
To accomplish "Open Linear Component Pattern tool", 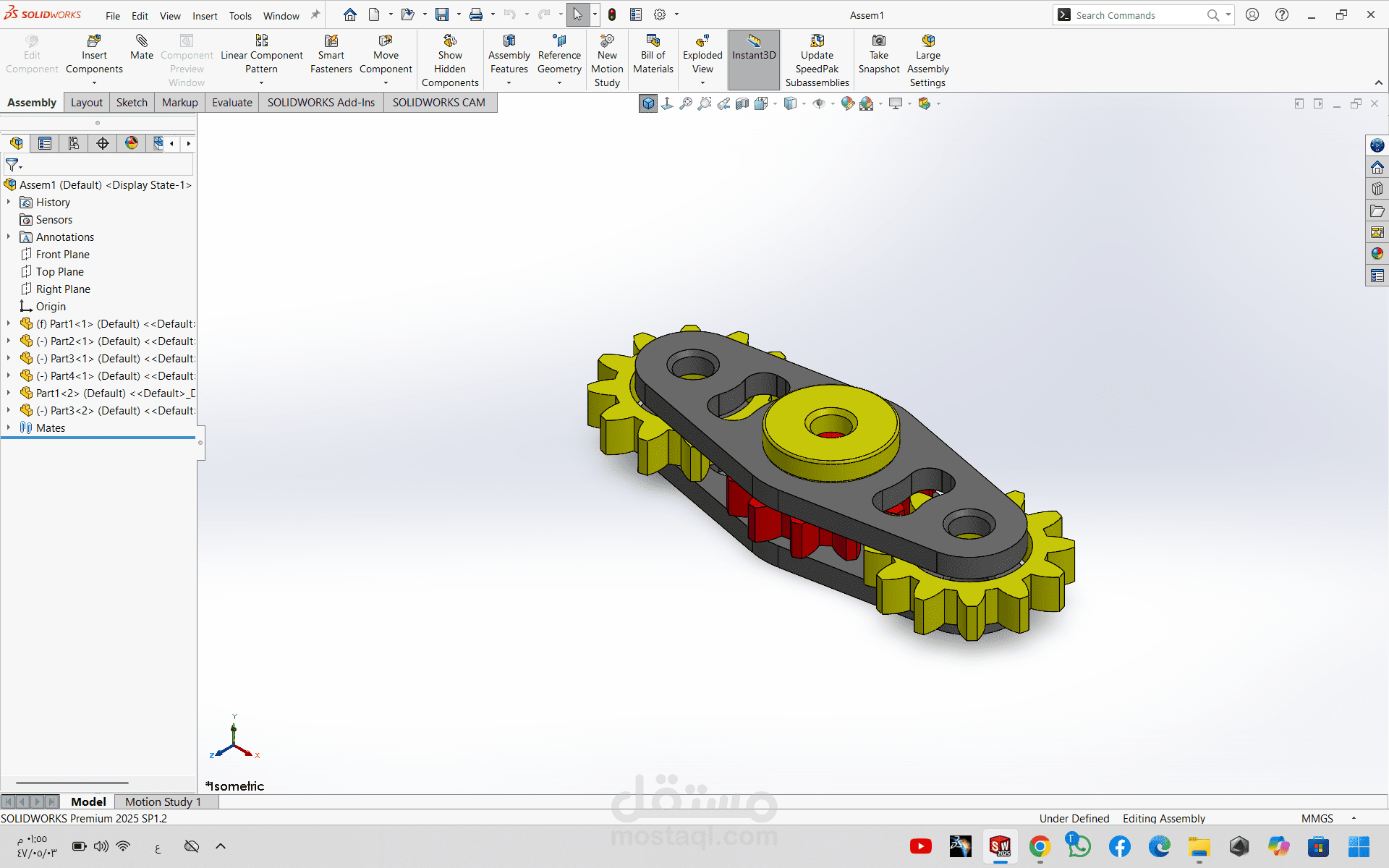I will click(x=261, y=56).
